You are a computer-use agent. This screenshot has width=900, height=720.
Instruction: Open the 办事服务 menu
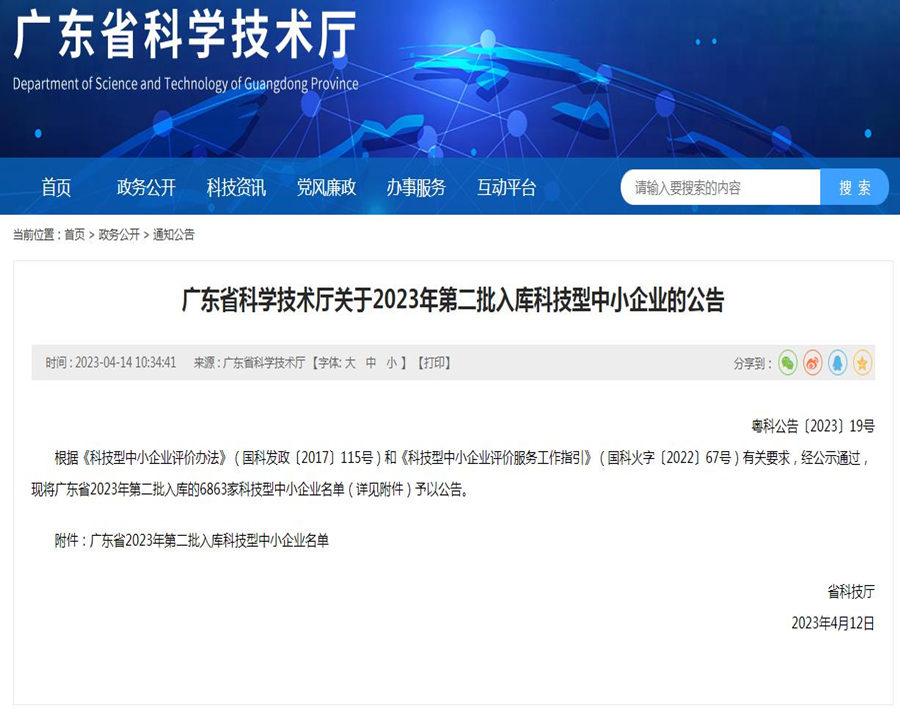[x=417, y=187]
